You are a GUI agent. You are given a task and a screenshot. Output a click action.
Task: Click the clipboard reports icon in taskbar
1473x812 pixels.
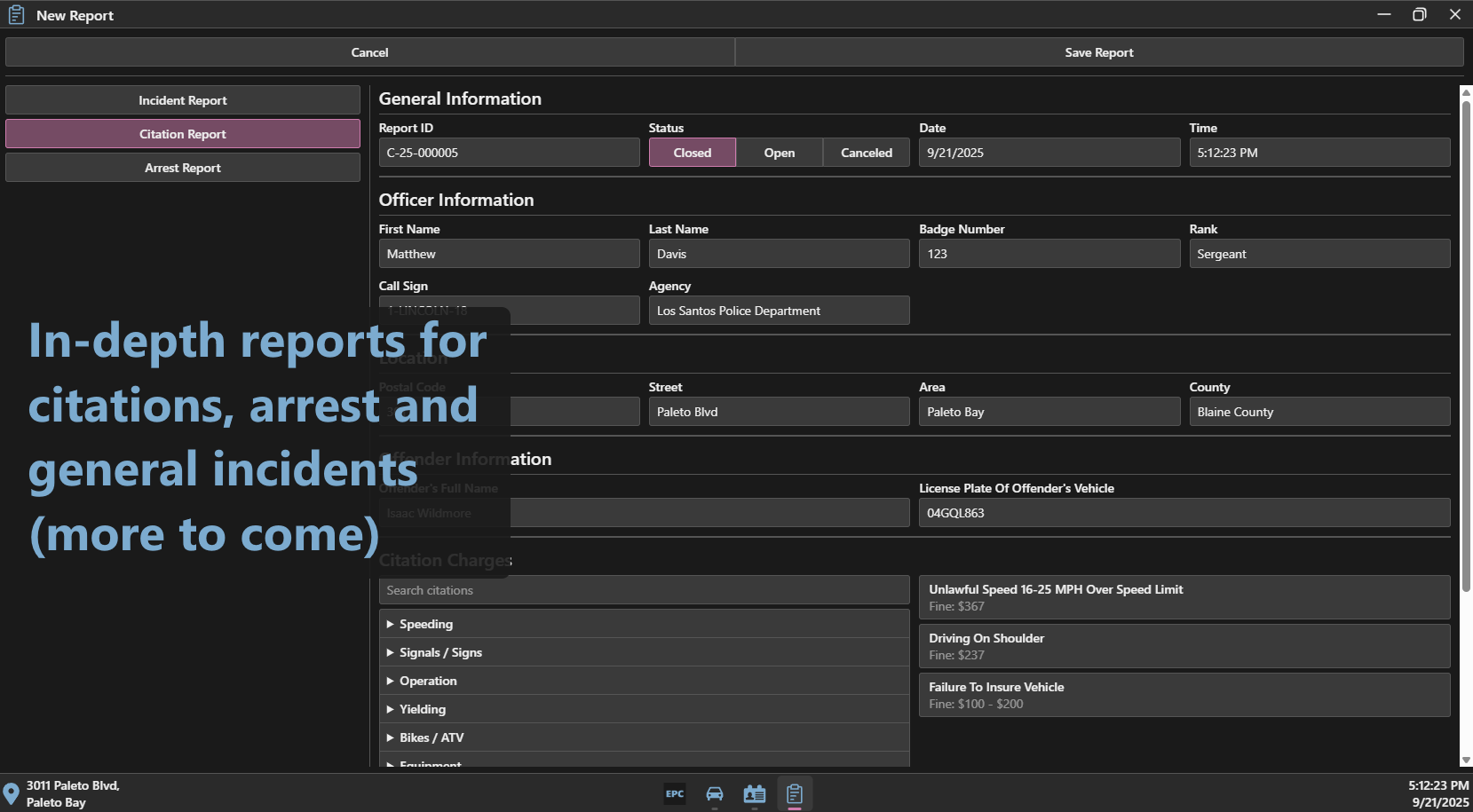point(795,793)
